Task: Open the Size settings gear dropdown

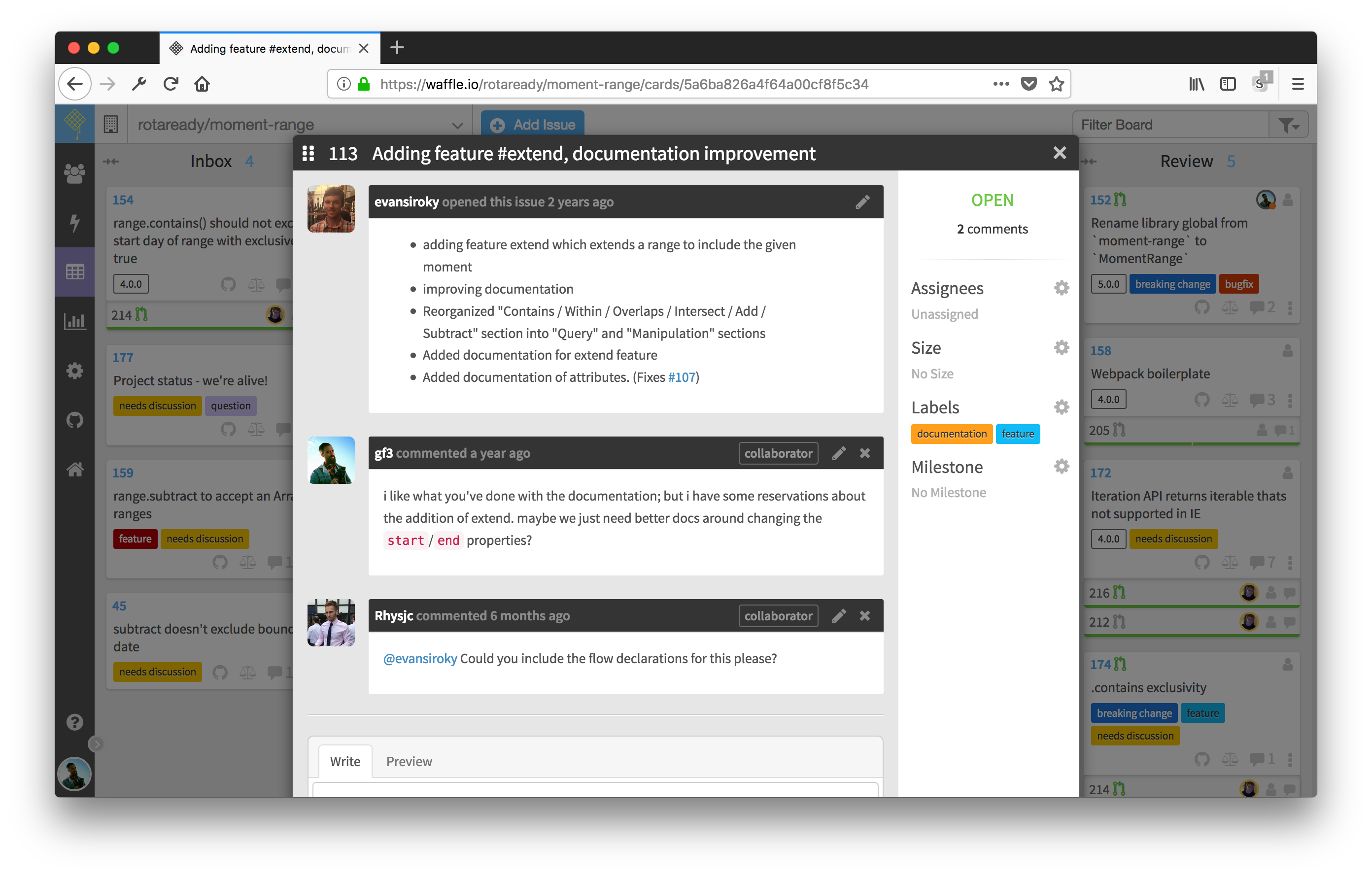Action: point(1061,347)
